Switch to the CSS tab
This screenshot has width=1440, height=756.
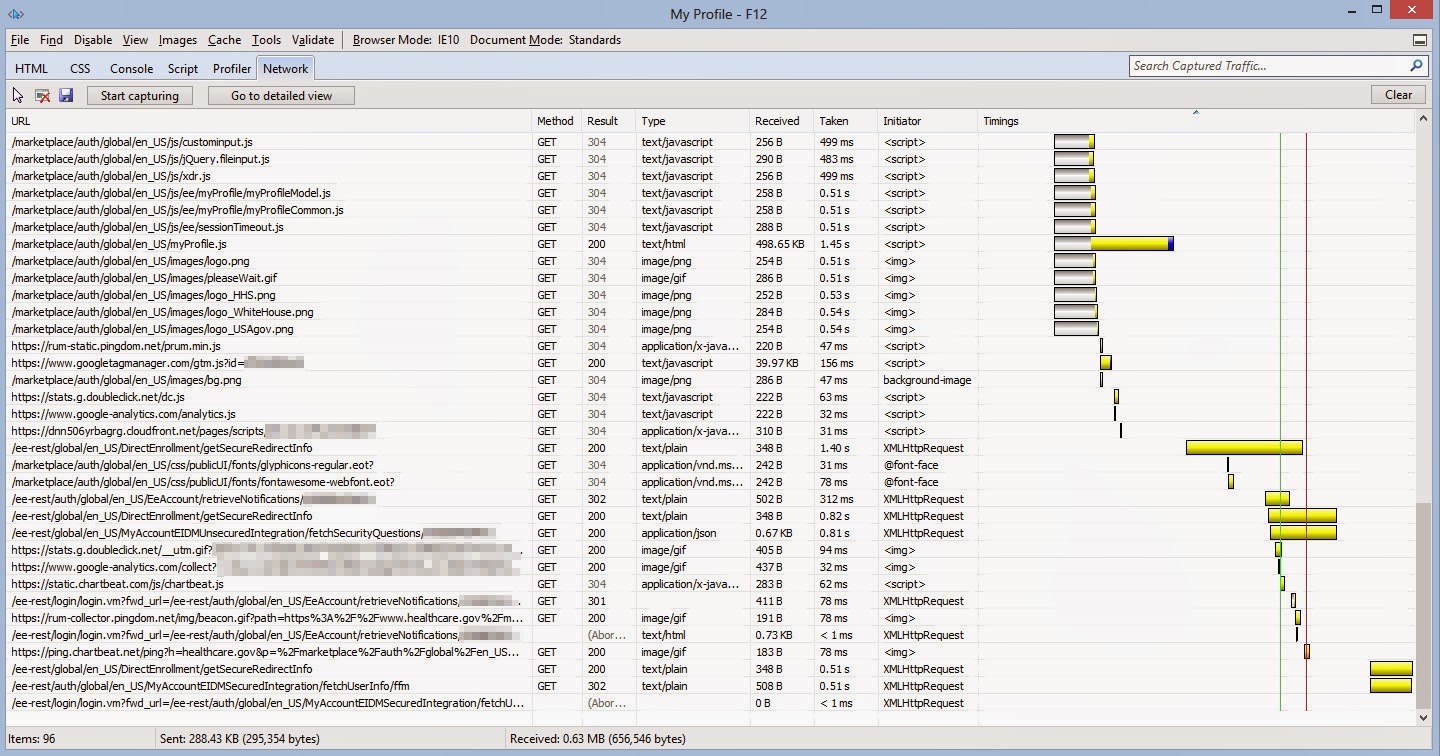pos(80,69)
